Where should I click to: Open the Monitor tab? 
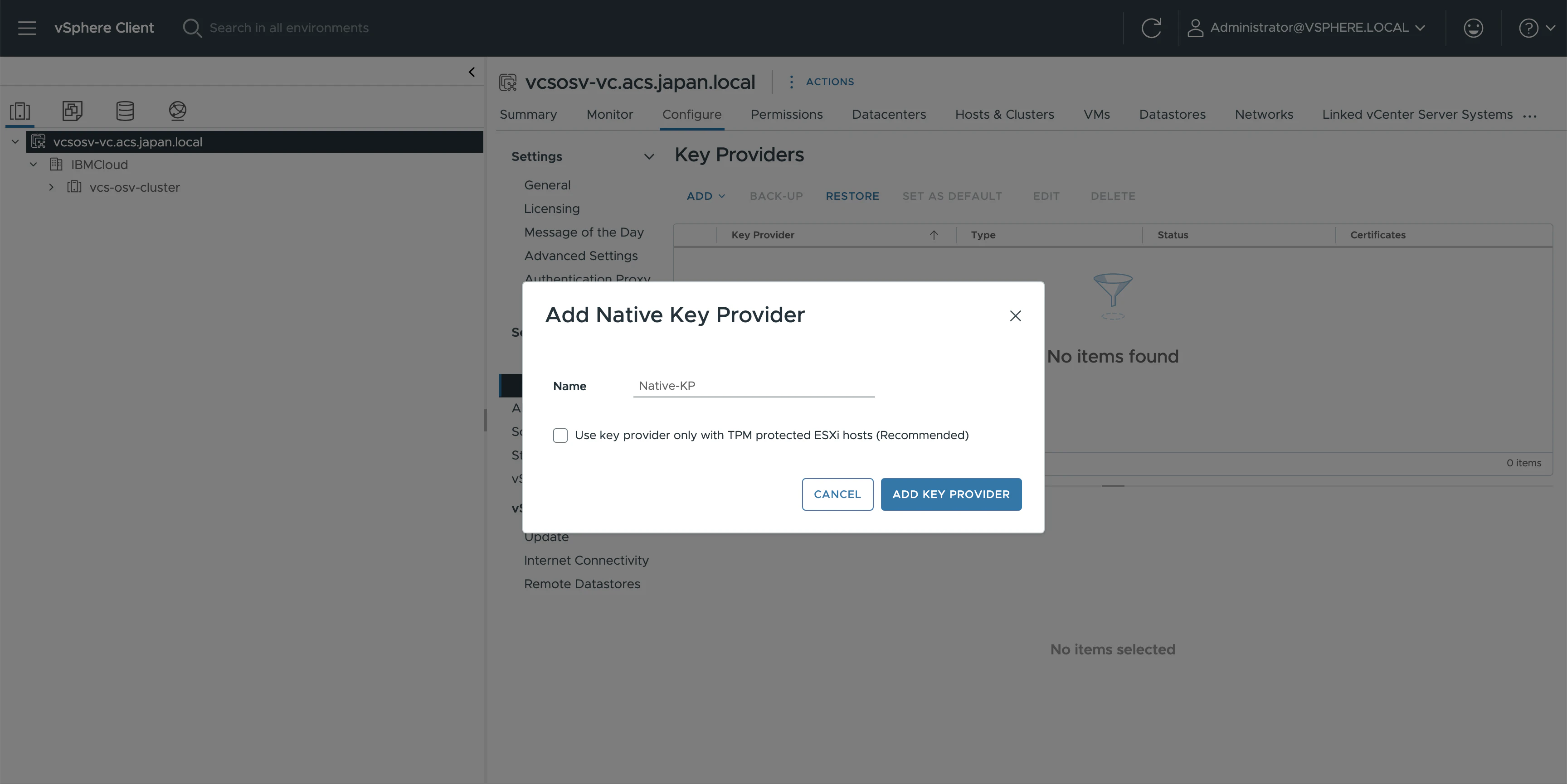[x=609, y=114]
